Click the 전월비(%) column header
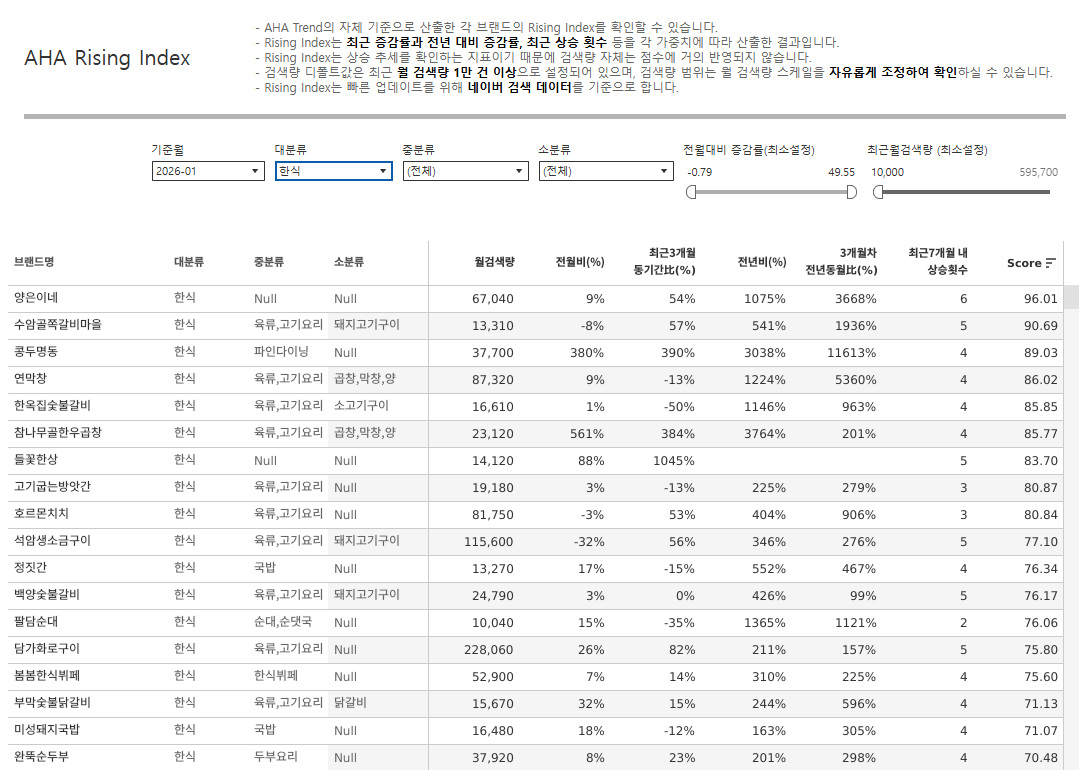This screenshot has height=770, width=1086. [x=580, y=262]
